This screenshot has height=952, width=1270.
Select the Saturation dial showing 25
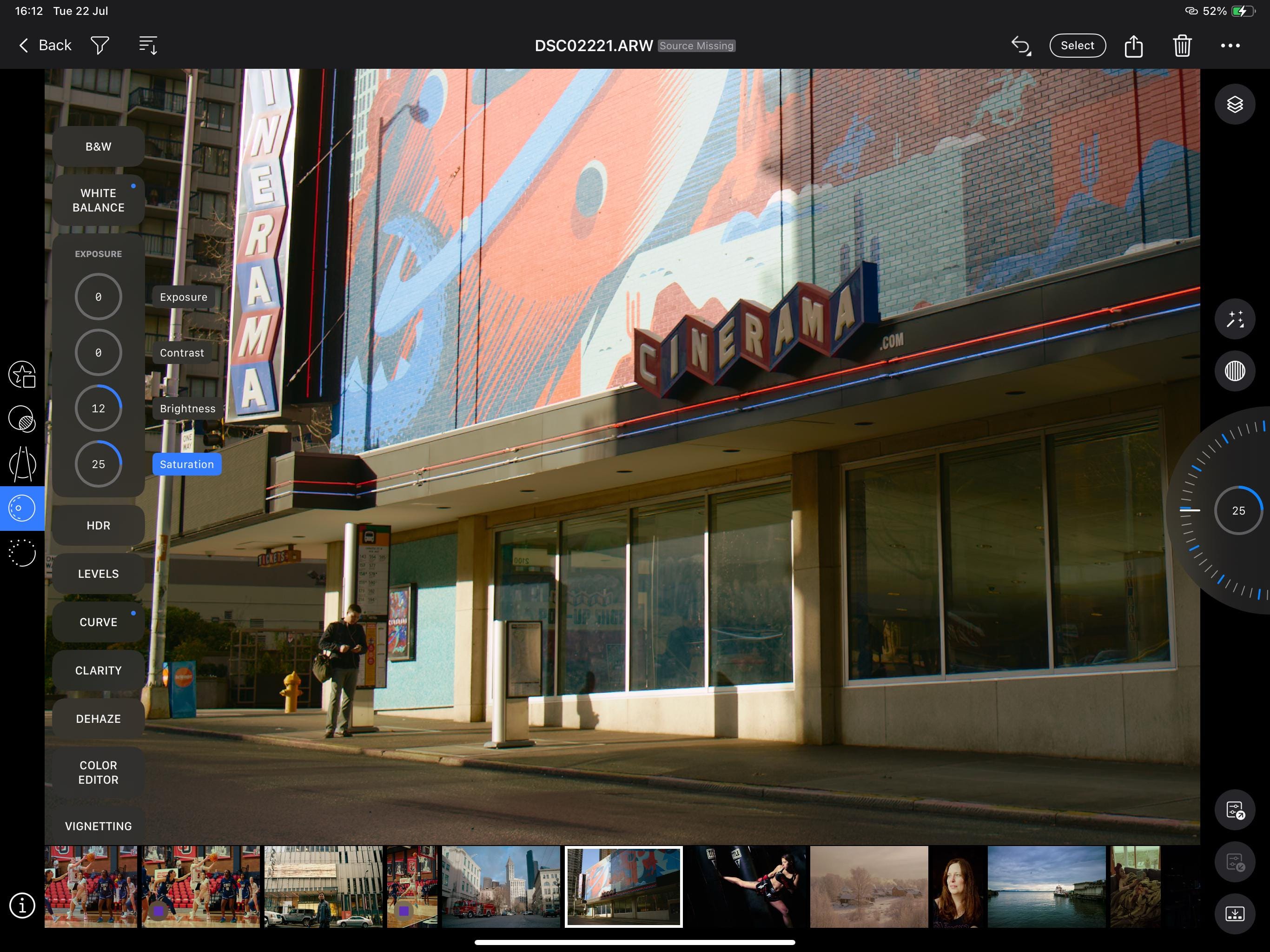pyautogui.click(x=98, y=464)
